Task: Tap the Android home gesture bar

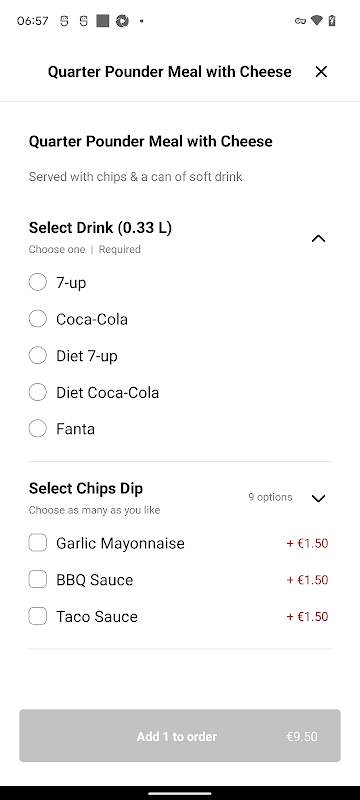Action: pyautogui.click(x=180, y=793)
